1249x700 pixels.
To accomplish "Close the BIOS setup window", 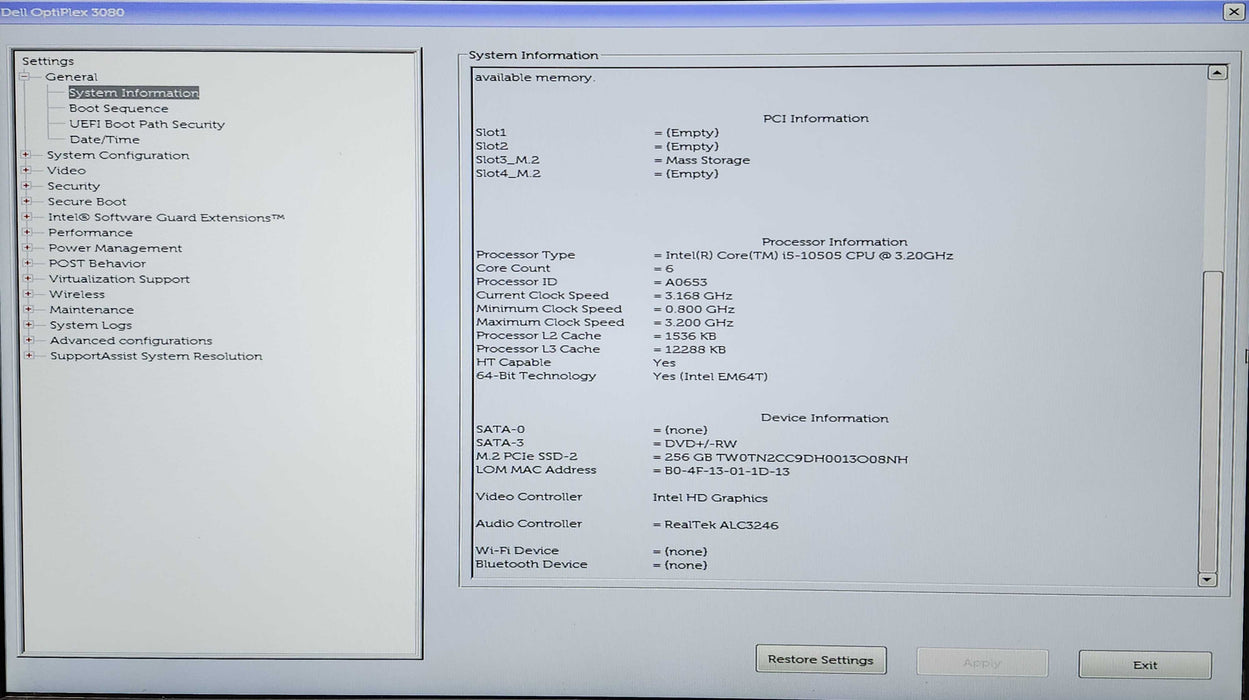I will (x=1233, y=11).
